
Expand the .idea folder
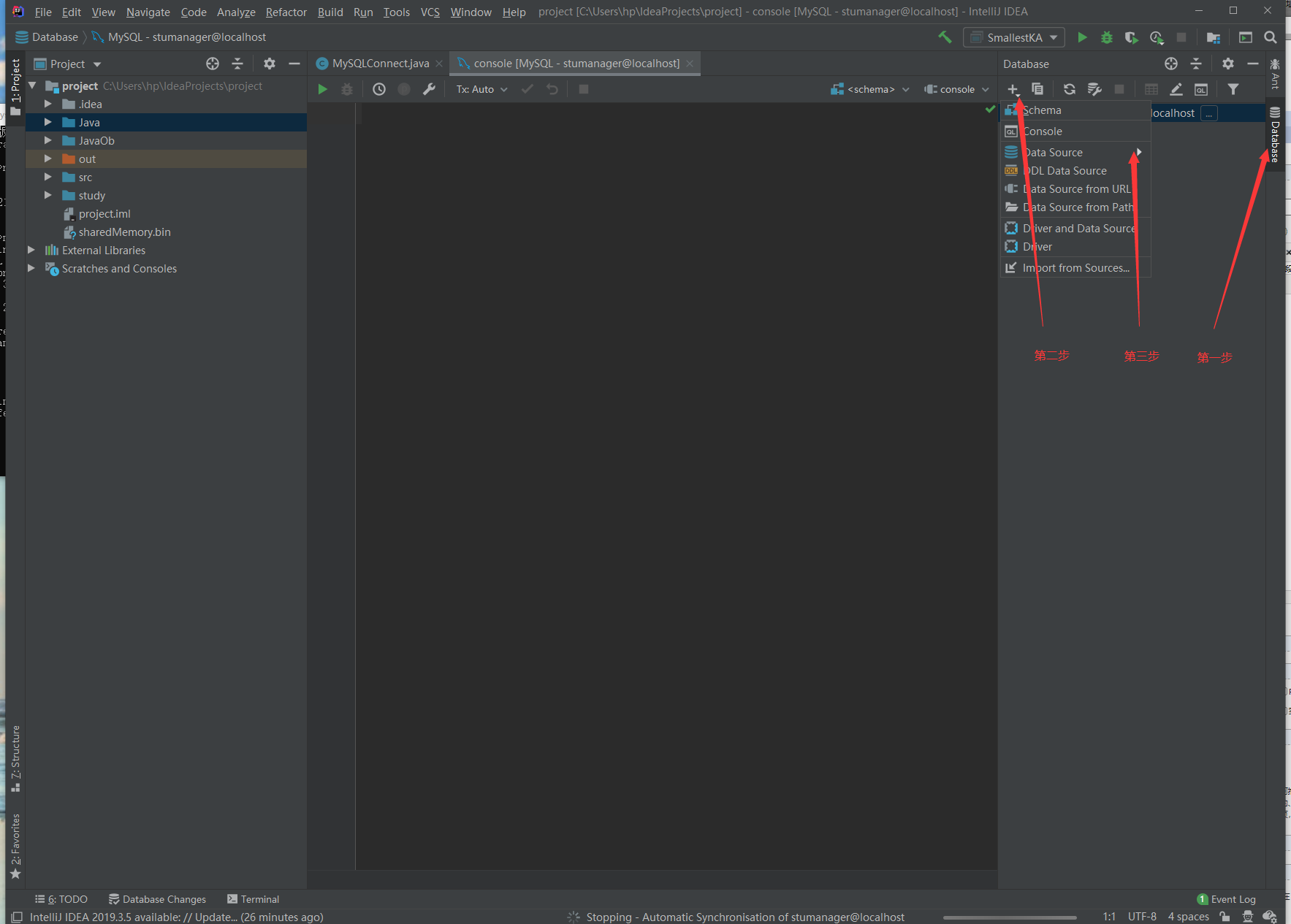(x=47, y=104)
